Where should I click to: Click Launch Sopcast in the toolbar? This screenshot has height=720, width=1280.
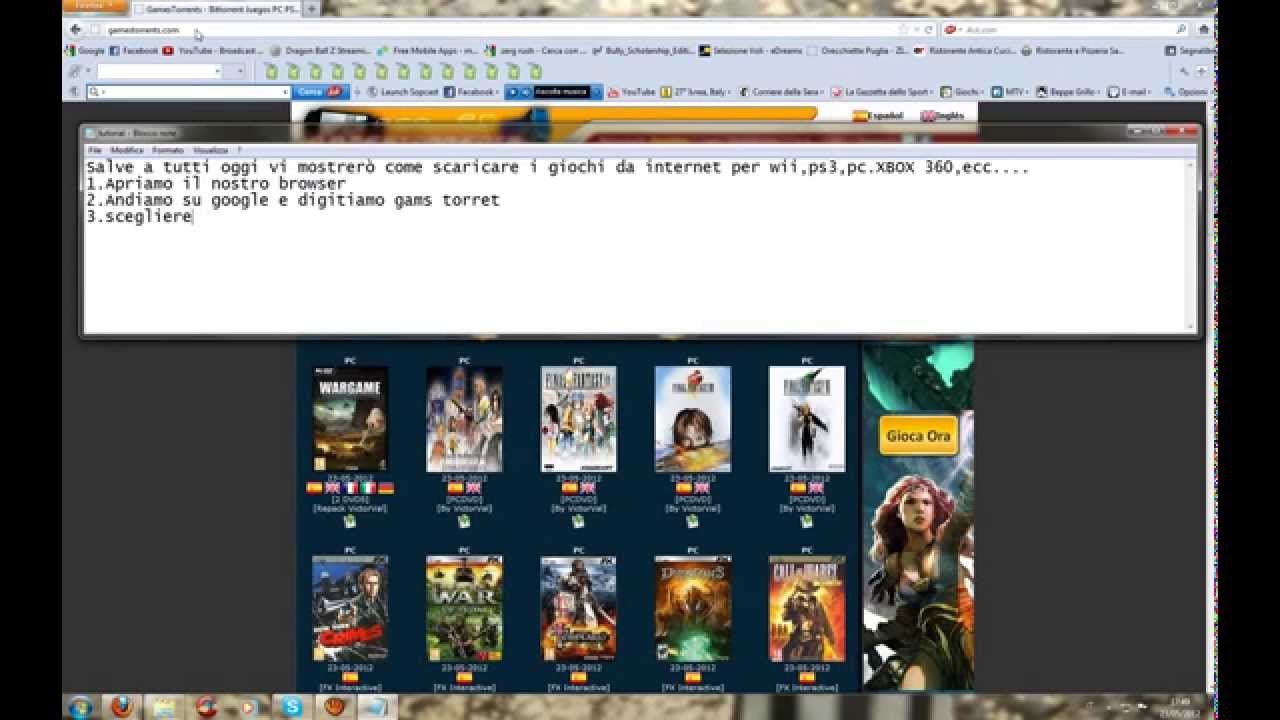pos(403,92)
